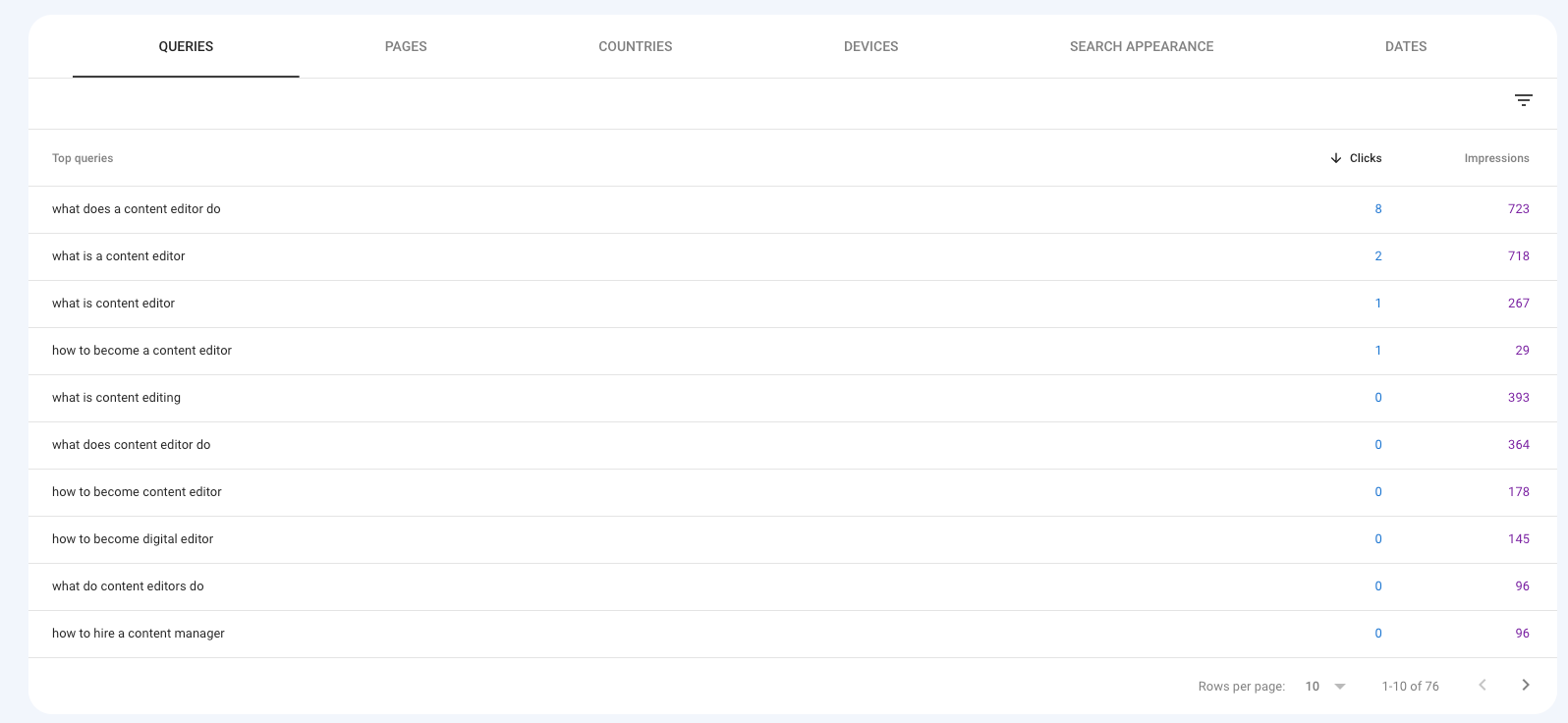The width and height of the screenshot is (1568, 723).
Task: Click the 393 impressions value
Action: tap(1519, 398)
